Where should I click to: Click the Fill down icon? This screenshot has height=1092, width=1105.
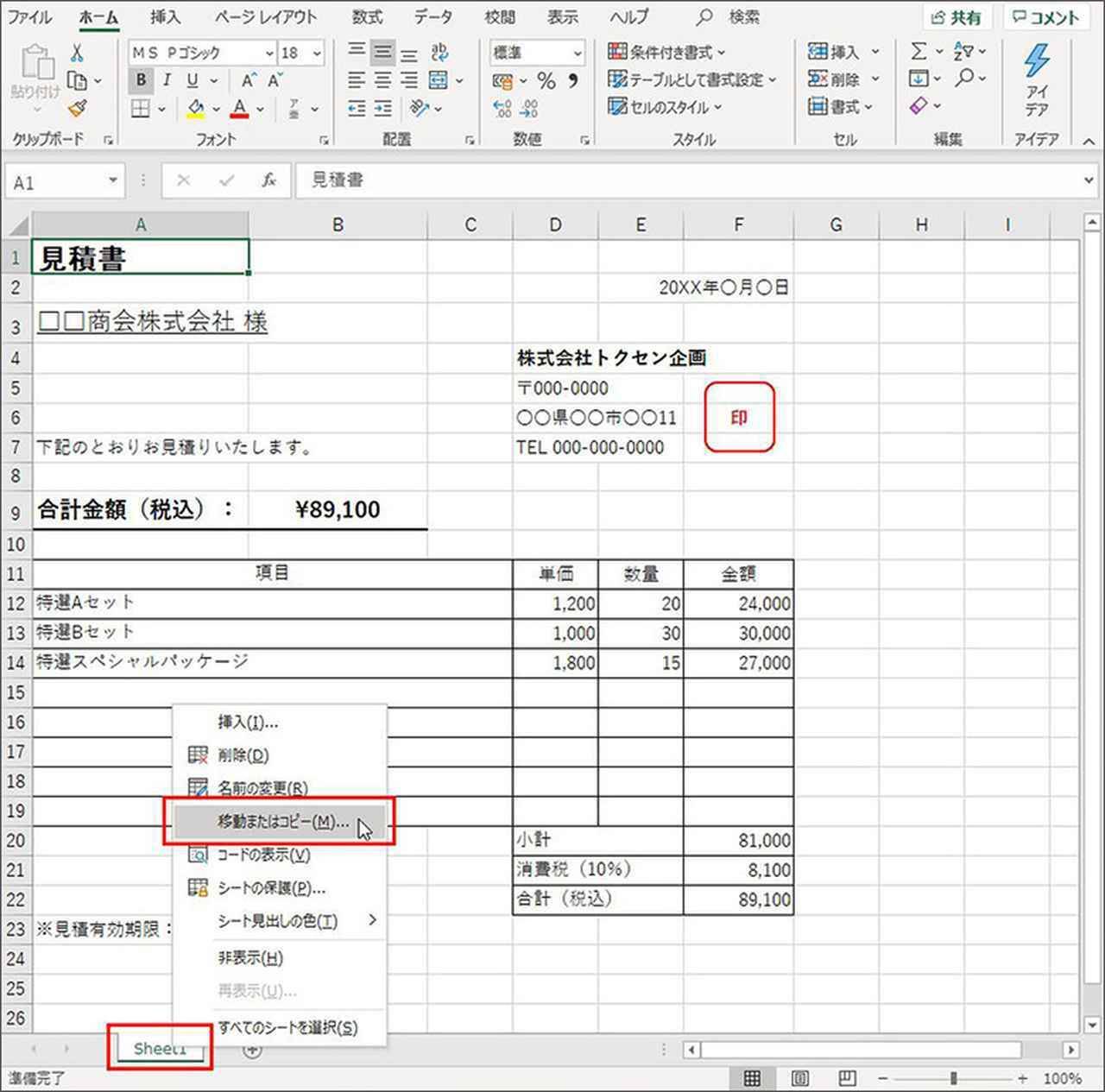click(x=919, y=79)
